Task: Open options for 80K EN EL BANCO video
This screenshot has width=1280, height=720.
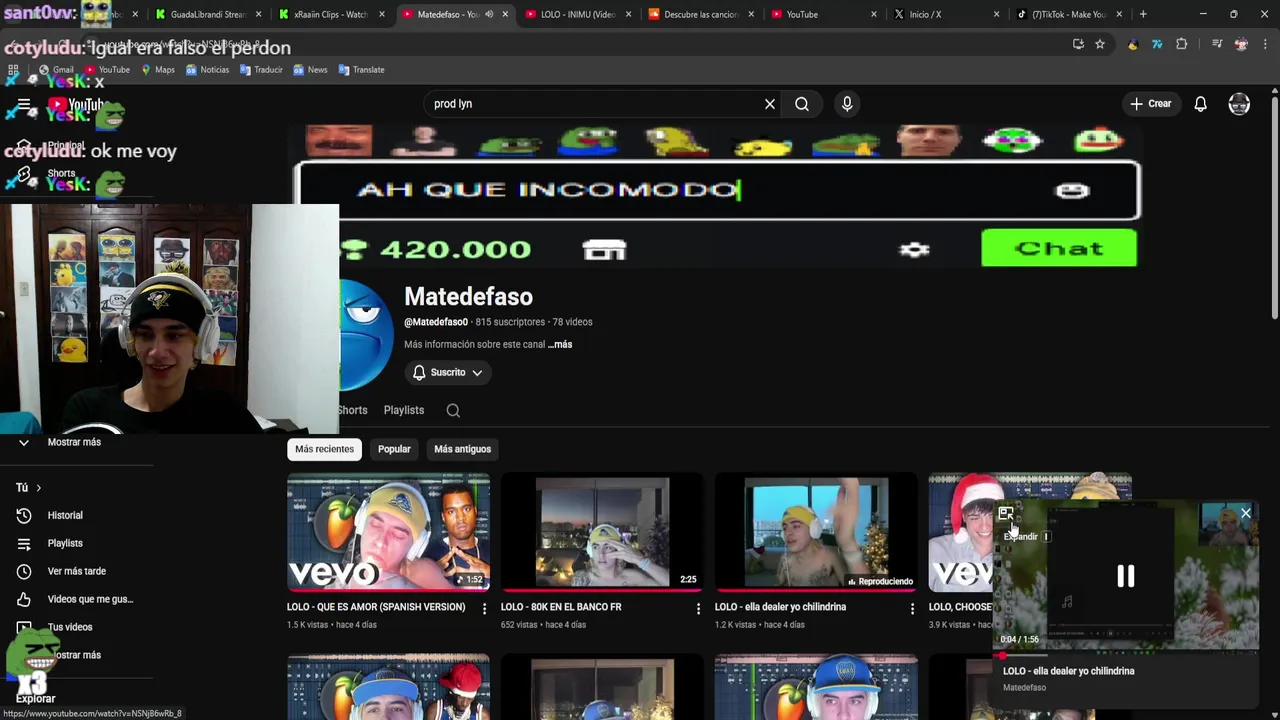Action: coord(698,608)
